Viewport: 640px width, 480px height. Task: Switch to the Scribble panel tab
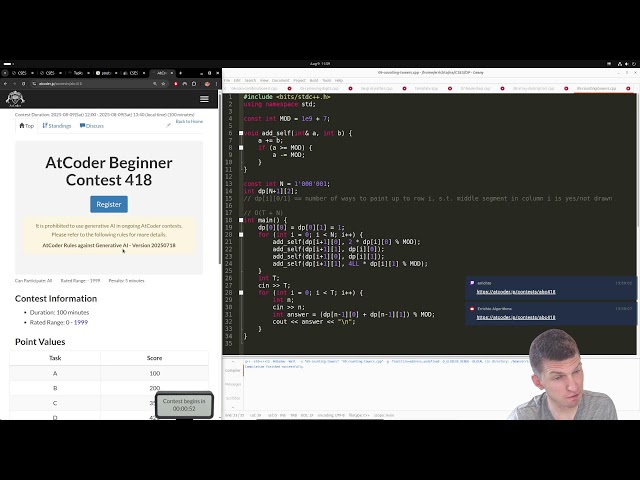coord(233,398)
